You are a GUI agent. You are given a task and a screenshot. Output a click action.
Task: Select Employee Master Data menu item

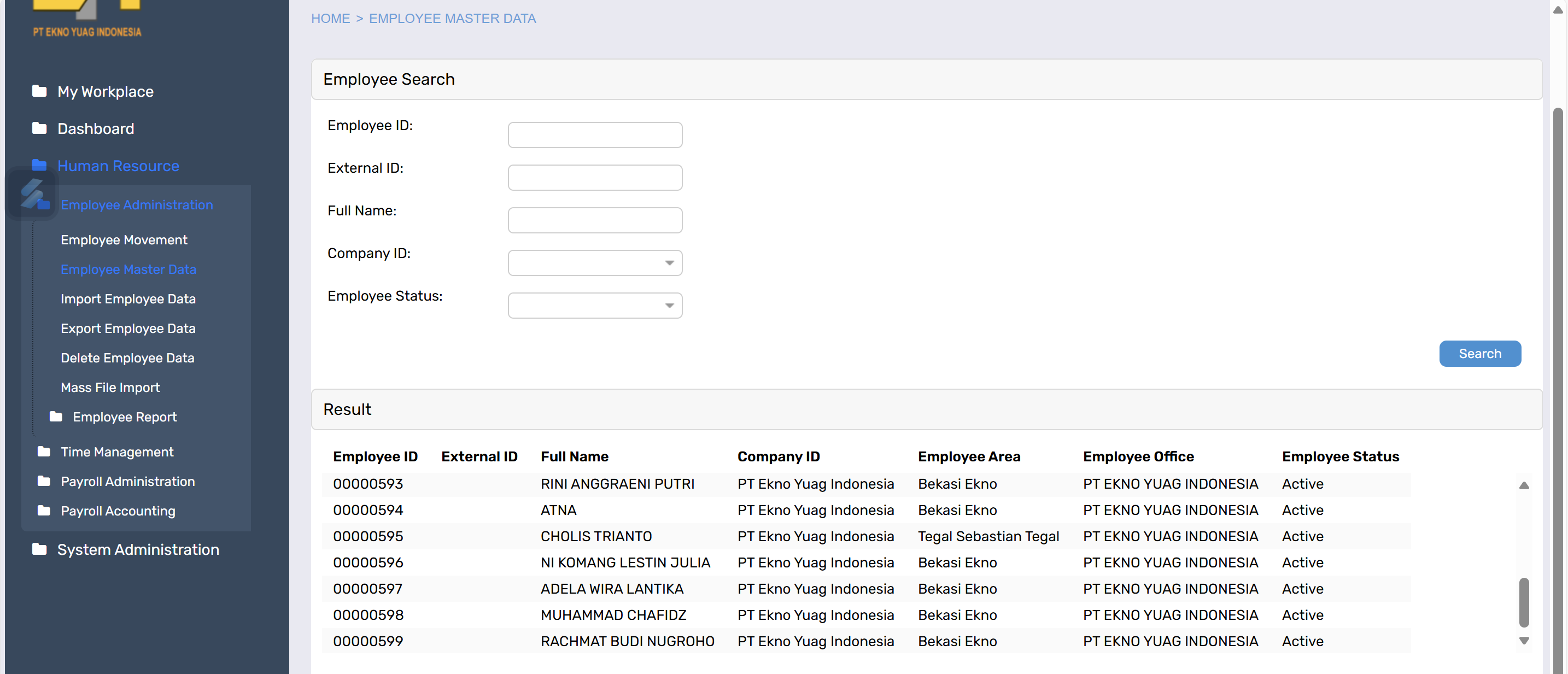coord(128,269)
